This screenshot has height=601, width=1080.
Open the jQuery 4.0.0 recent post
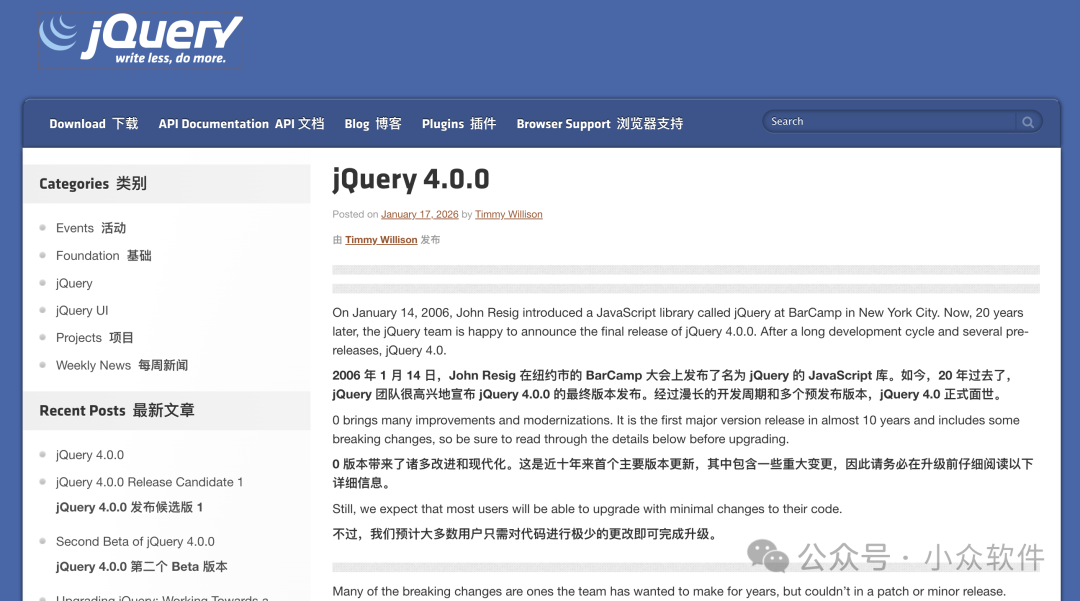pyautogui.click(x=89, y=454)
